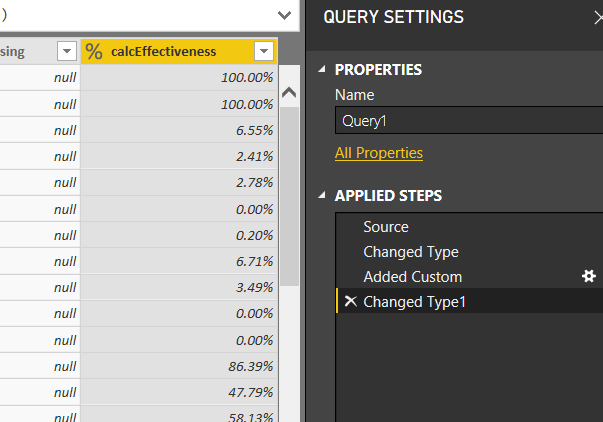Open the All Properties link
Screen dimensions: 603x422
pyautogui.click(x=379, y=153)
